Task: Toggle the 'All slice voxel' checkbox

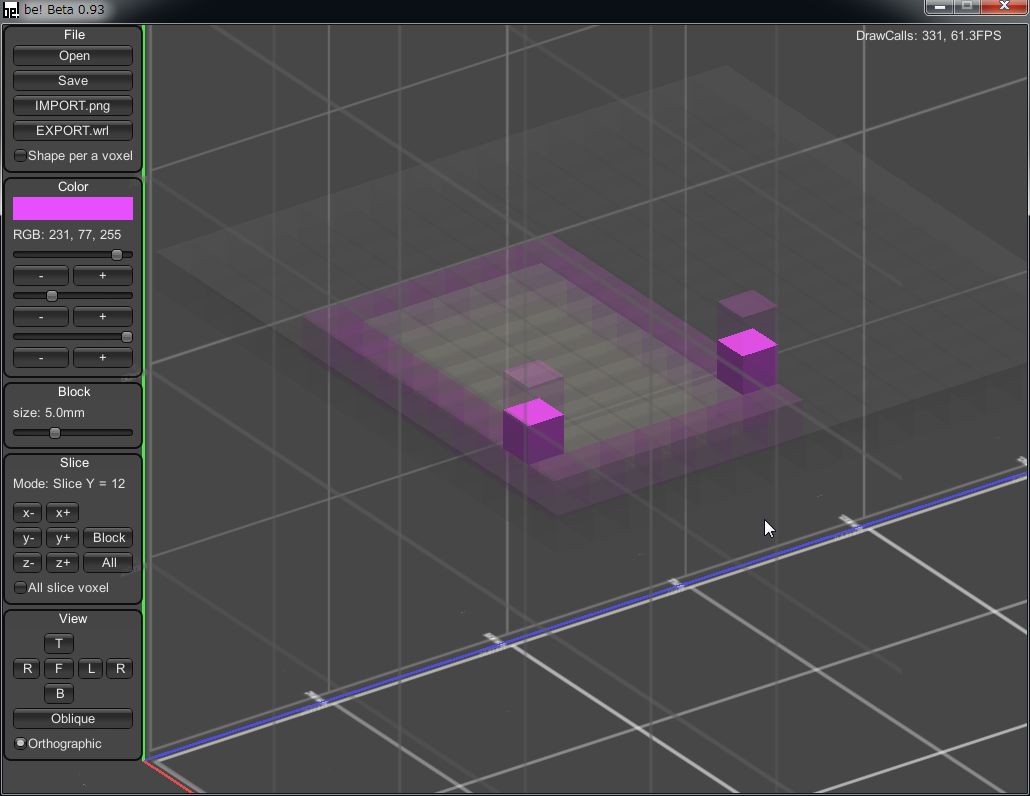Action: point(21,588)
